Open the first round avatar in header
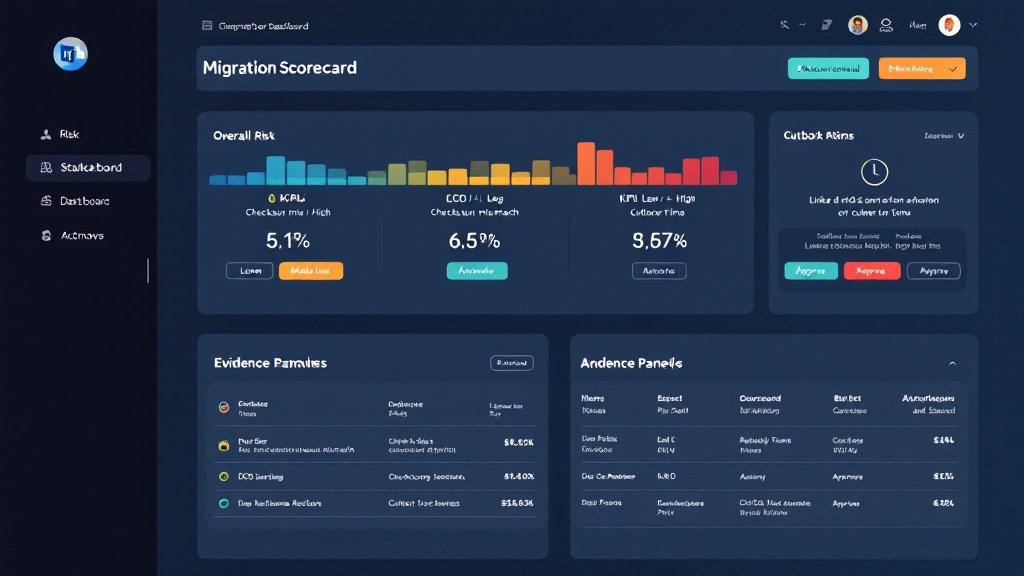The width and height of the screenshot is (1024, 576). click(857, 25)
